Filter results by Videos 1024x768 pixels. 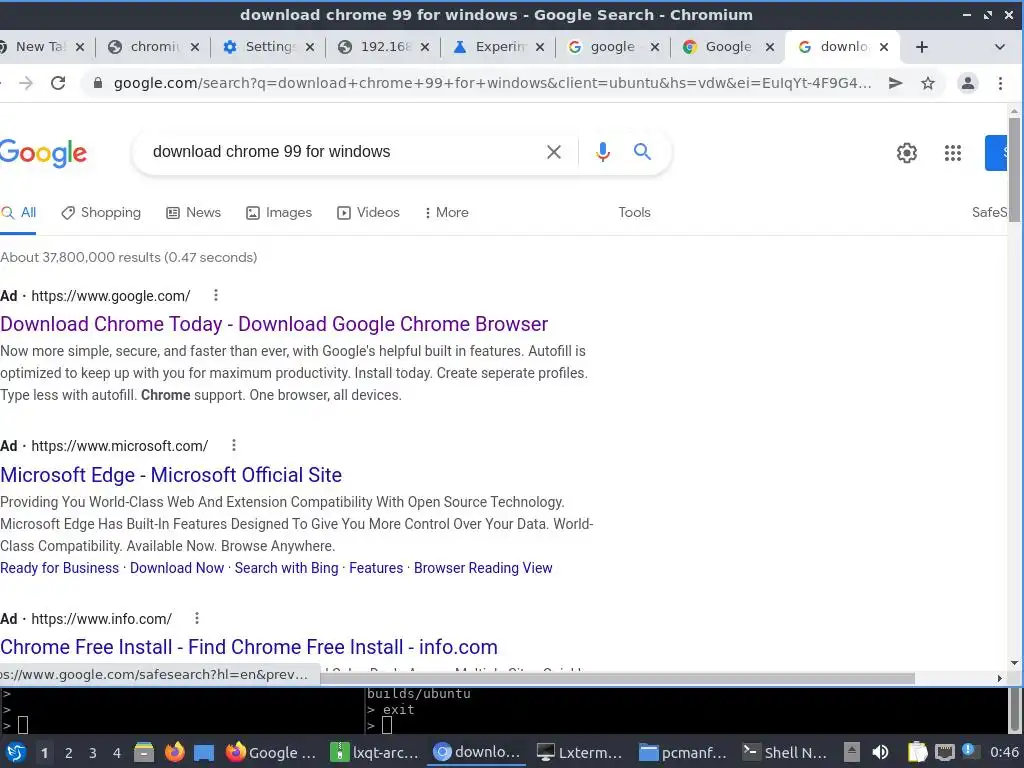click(368, 212)
